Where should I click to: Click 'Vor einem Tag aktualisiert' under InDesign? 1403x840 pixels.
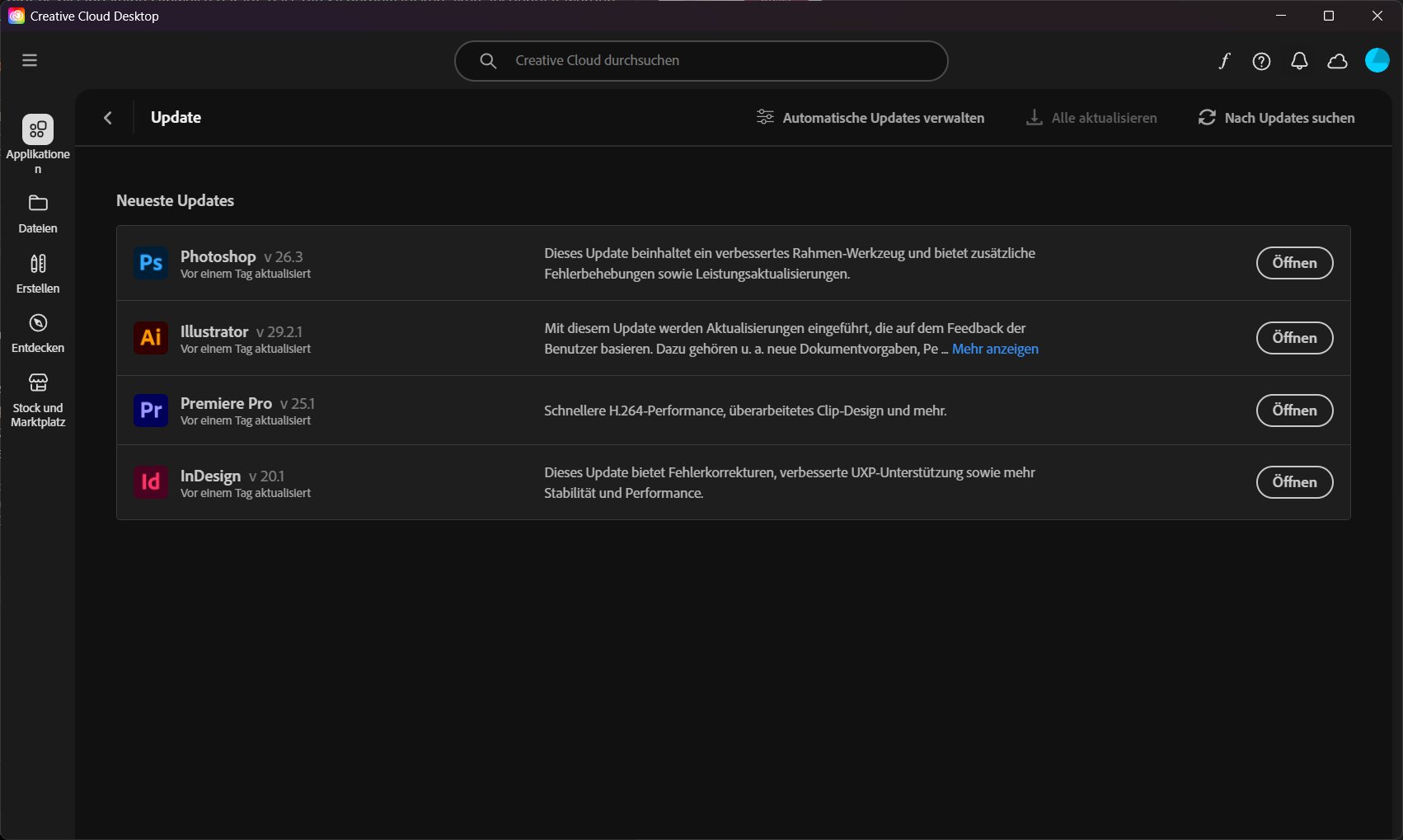(246, 493)
